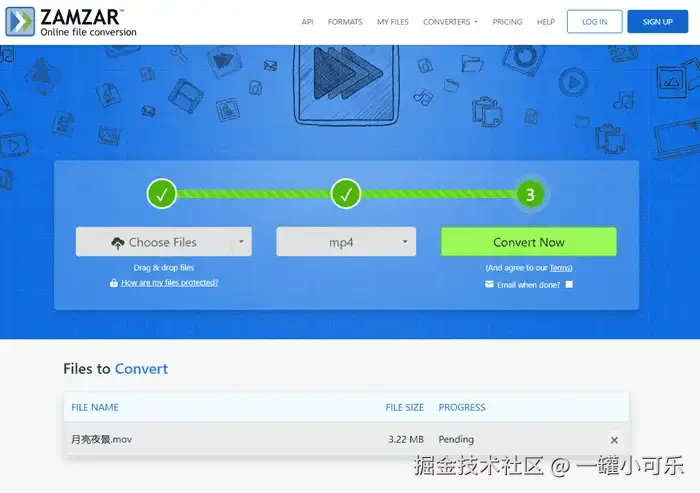
Task: Click the 3.22 MB file size value
Action: [x=406, y=439]
